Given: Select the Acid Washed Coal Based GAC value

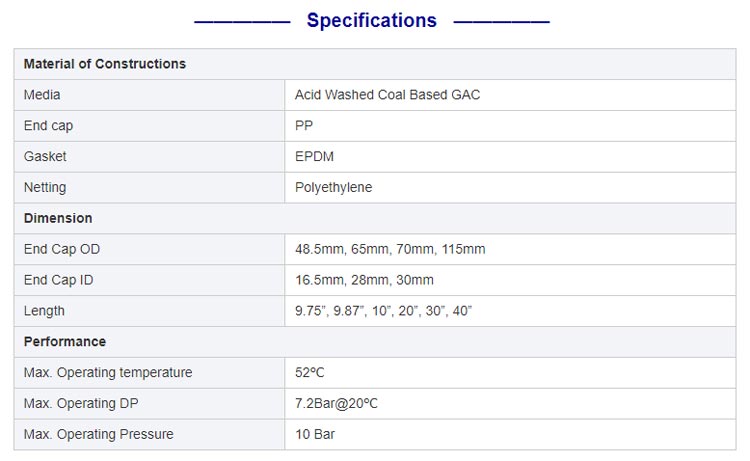Looking at the screenshot, I should tap(387, 95).
